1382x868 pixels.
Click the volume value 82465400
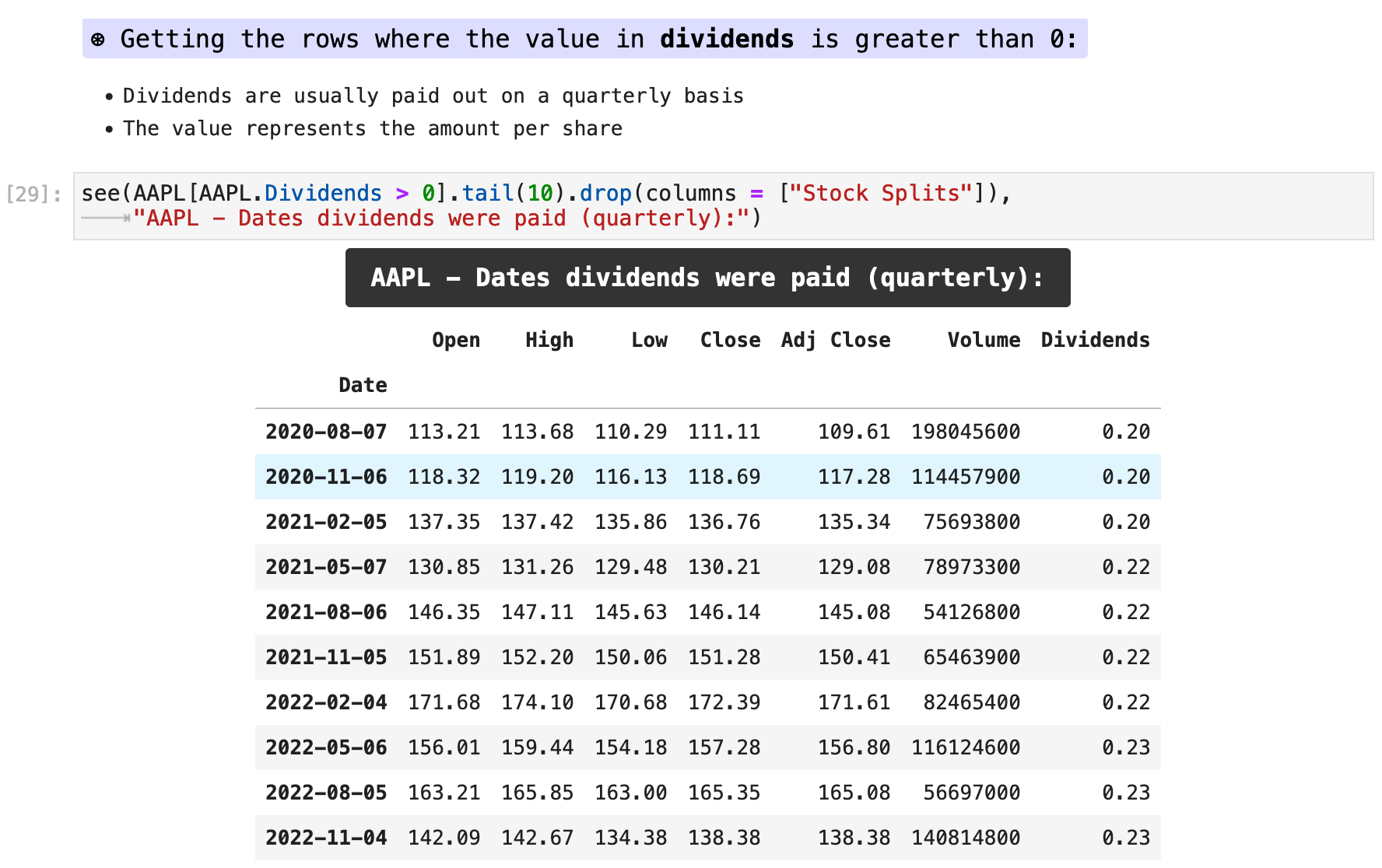click(x=972, y=702)
